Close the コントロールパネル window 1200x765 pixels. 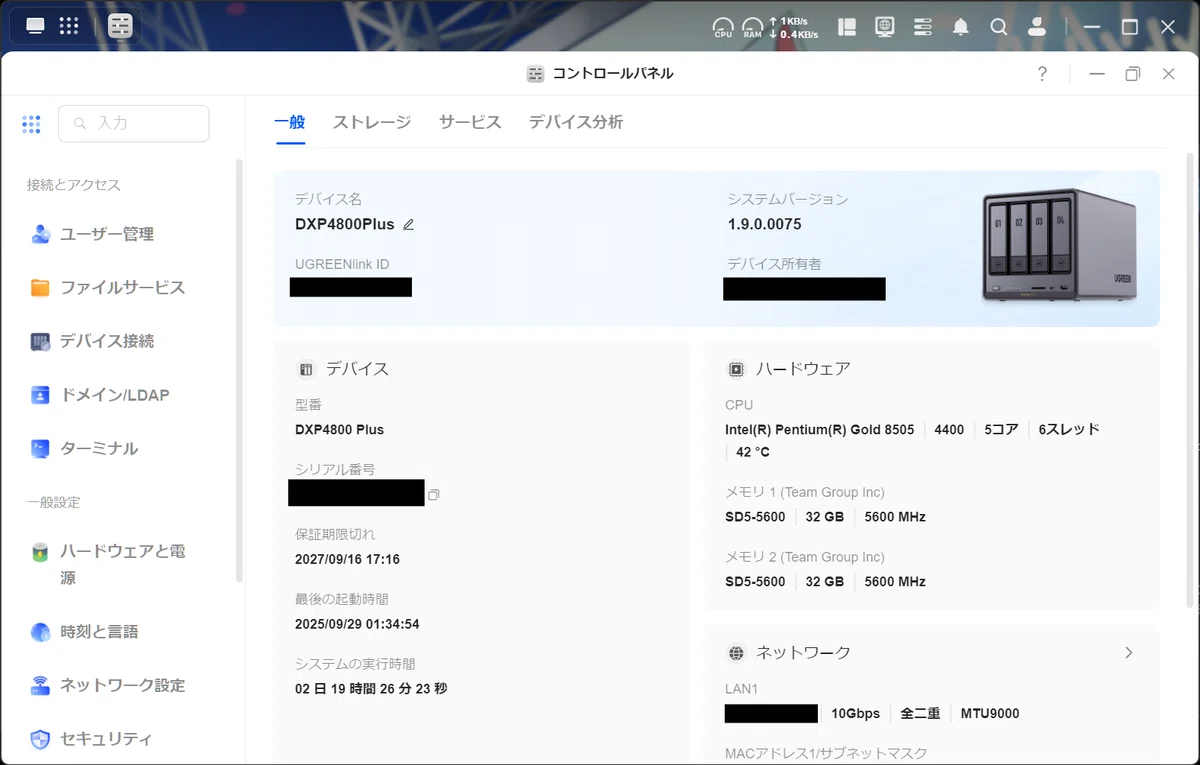[x=1168, y=74]
